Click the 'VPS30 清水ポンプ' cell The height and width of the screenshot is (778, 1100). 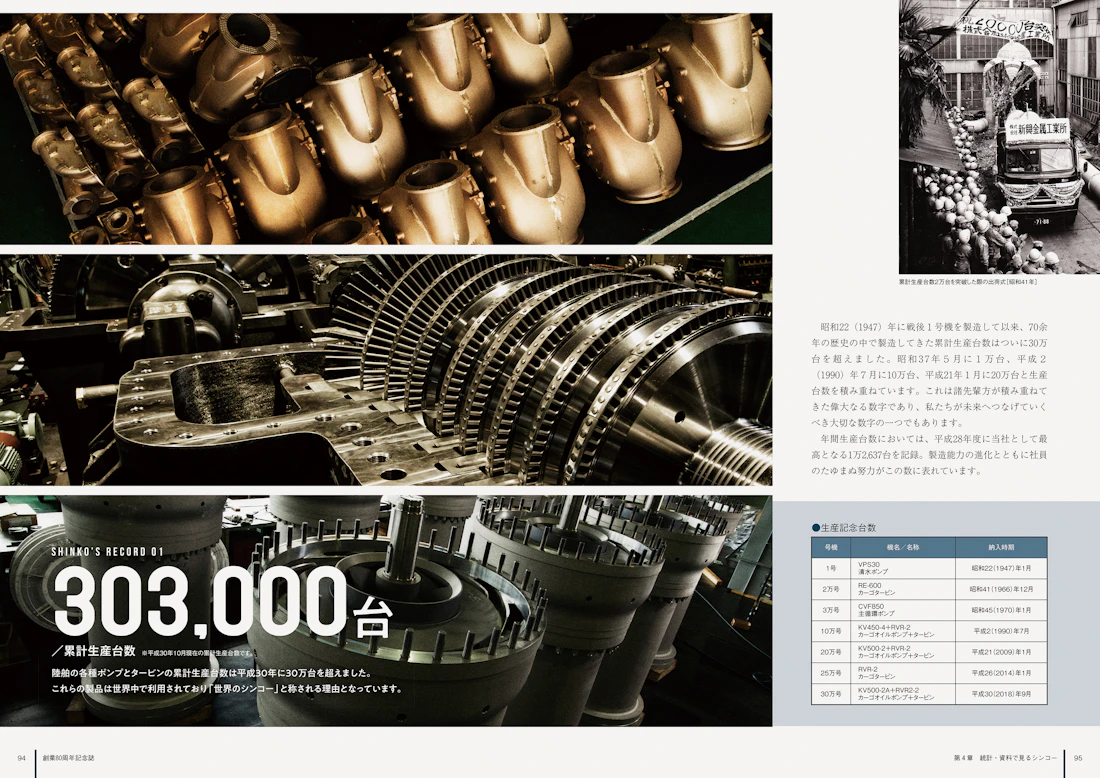click(x=903, y=568)
